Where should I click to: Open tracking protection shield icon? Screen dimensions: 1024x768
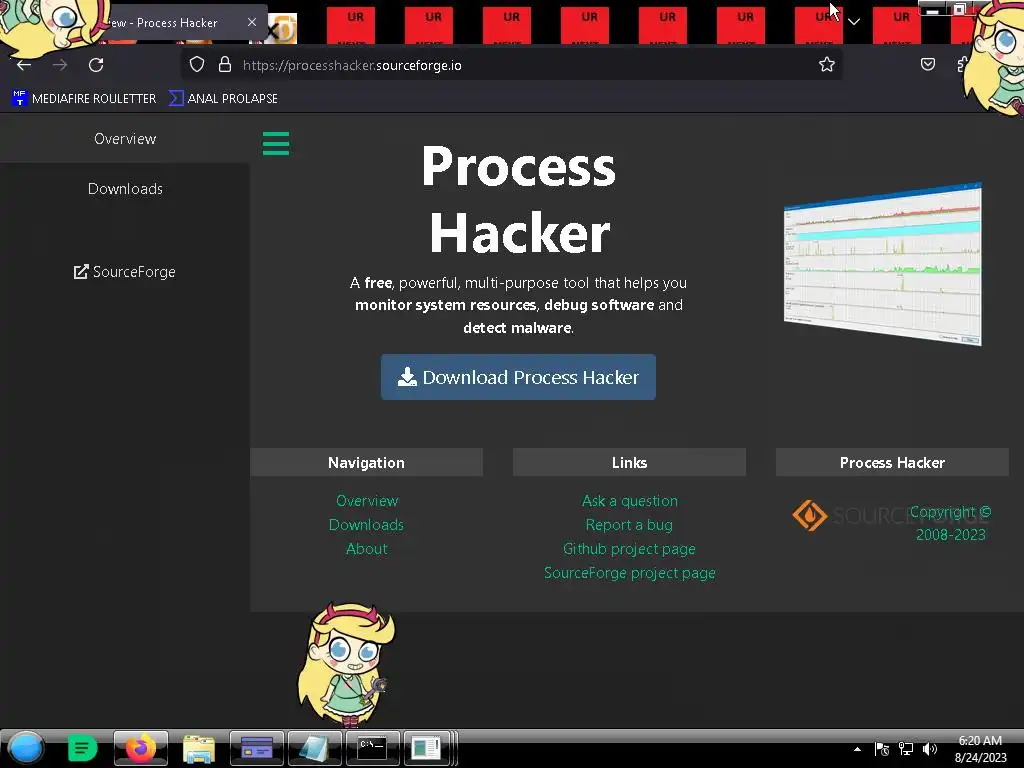pos(197,65)
